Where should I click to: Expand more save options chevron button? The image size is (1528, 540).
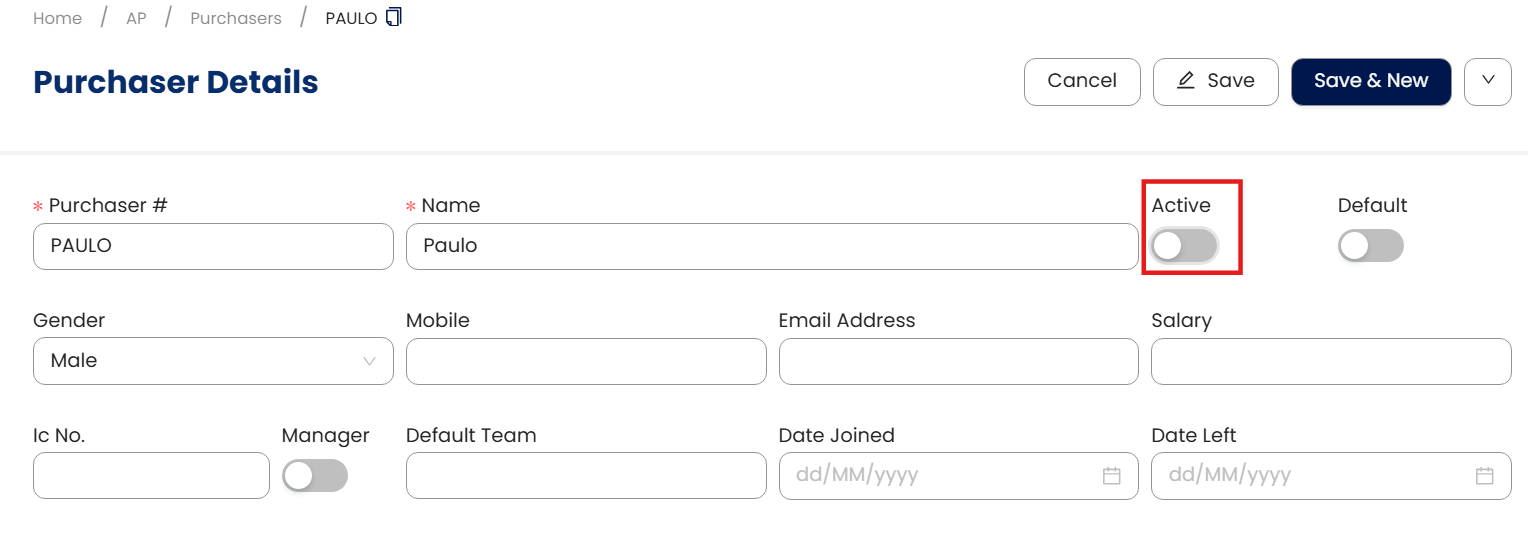click(1487, 81)
